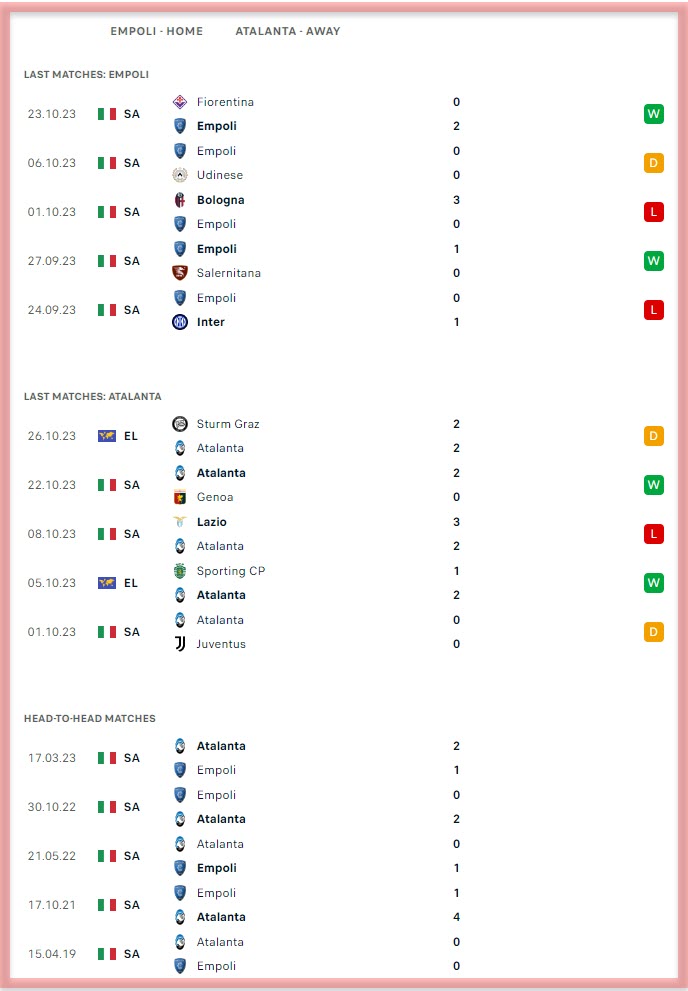Click the EL flag icon on 26.10.23 match
Viewport: 688px width, 991px height.
tap(107, 436)
